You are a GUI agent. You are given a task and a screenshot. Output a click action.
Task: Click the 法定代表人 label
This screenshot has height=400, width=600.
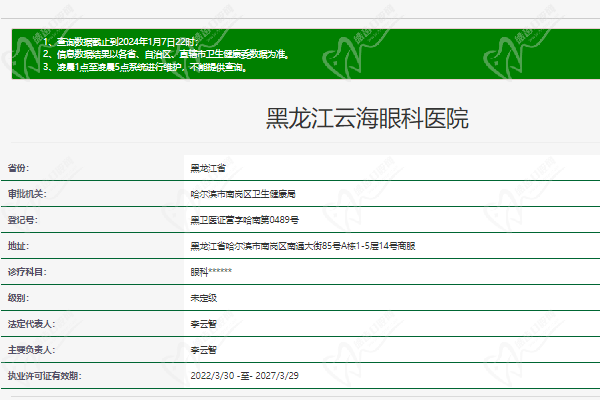click(31, 324)
